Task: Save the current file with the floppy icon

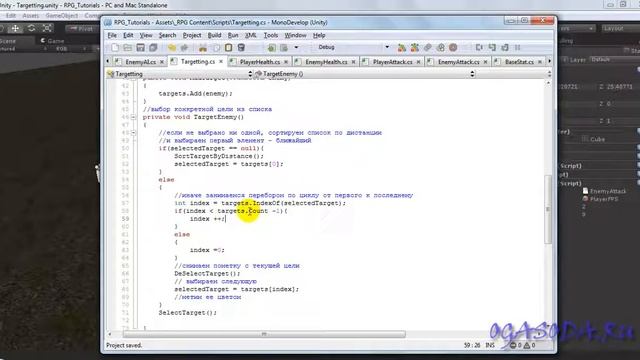Action: tap(140, 48)
